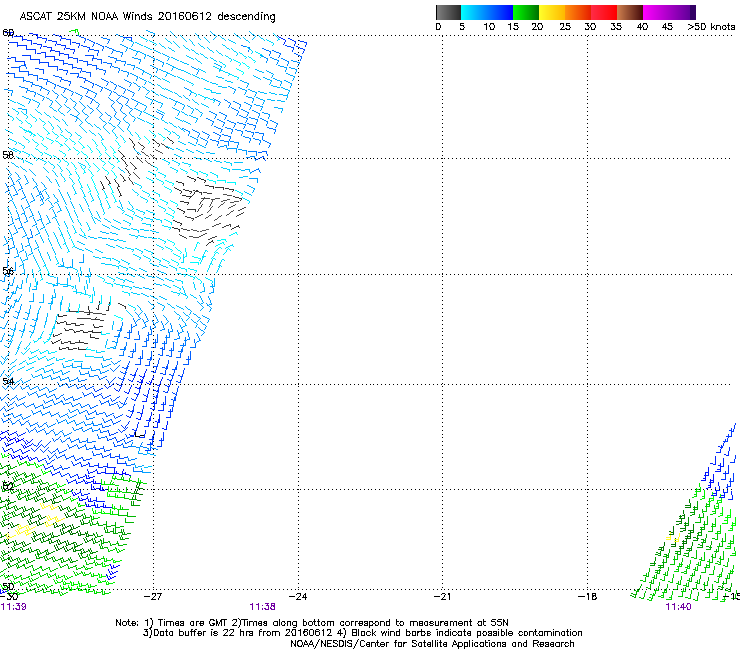Click the legend label 25
The width and height of the screenshot is (740, 650).
click(565, 27)
